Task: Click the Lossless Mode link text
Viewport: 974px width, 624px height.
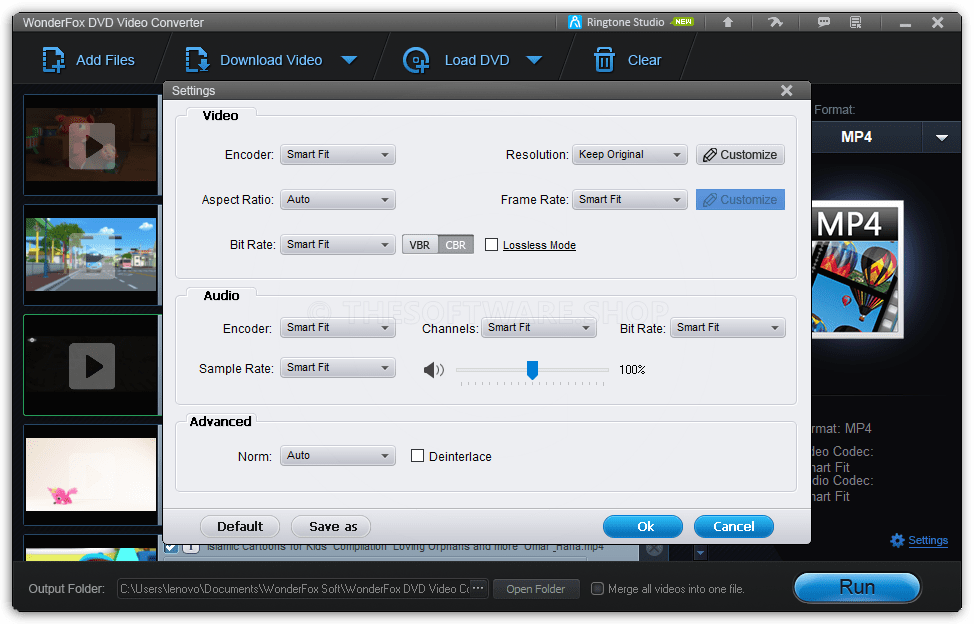Action: coord(539,245)
